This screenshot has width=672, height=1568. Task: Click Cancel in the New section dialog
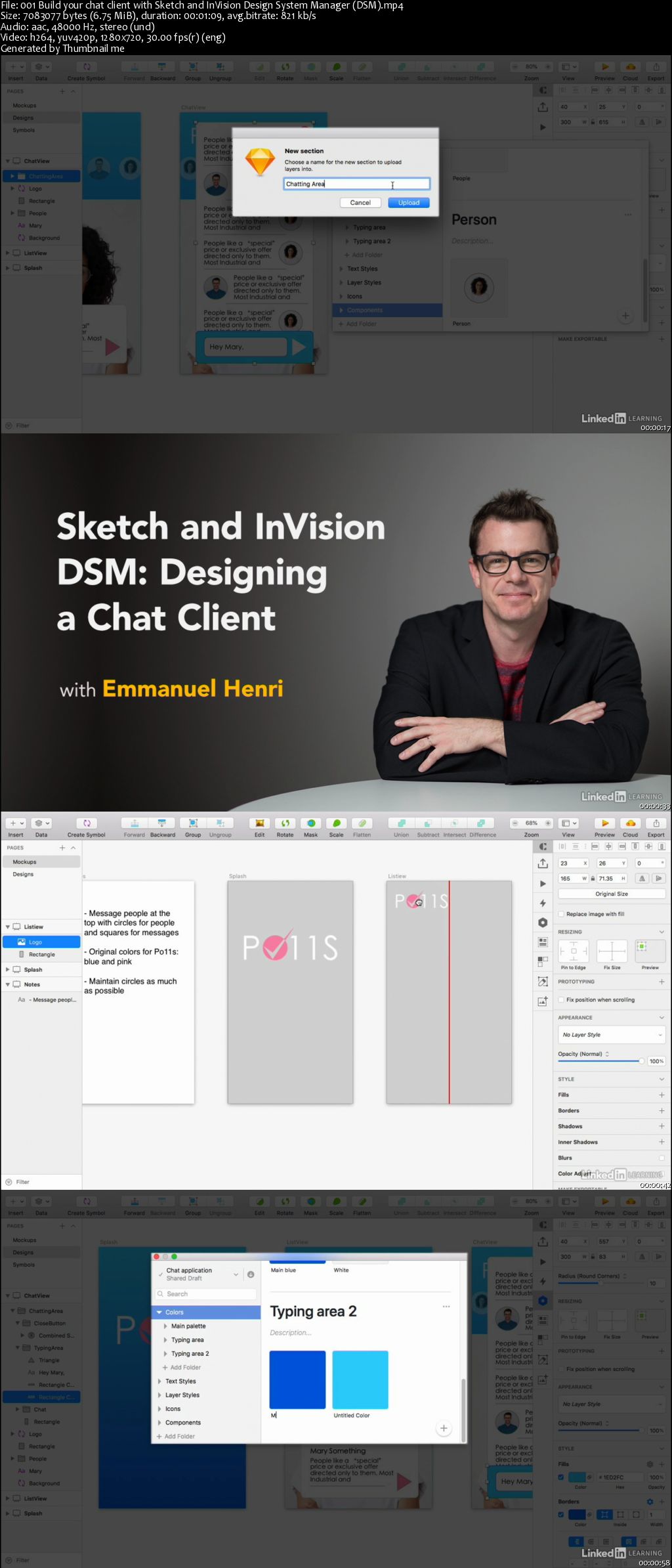pyautogui.click(x=360, y=202)
